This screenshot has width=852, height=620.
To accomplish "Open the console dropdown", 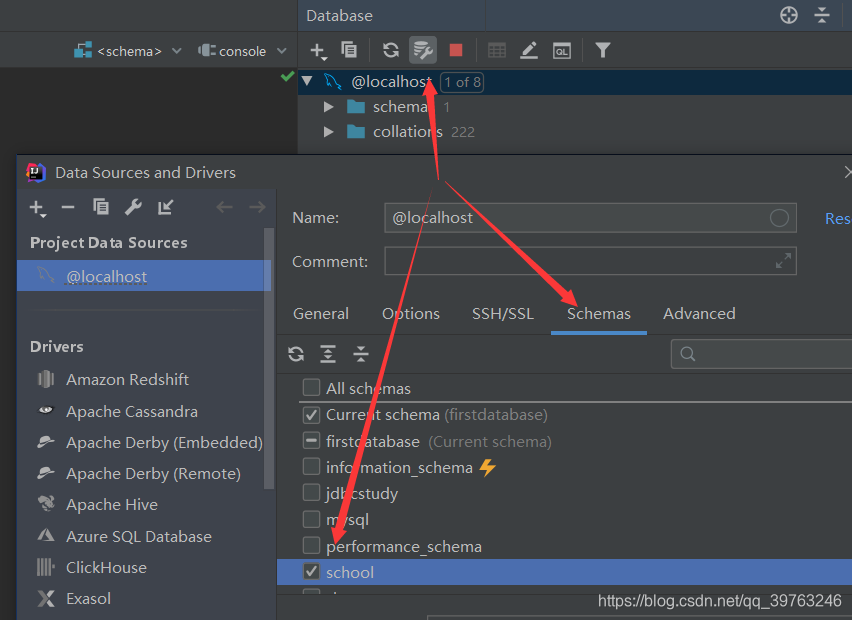I will [x=242, y=51].
